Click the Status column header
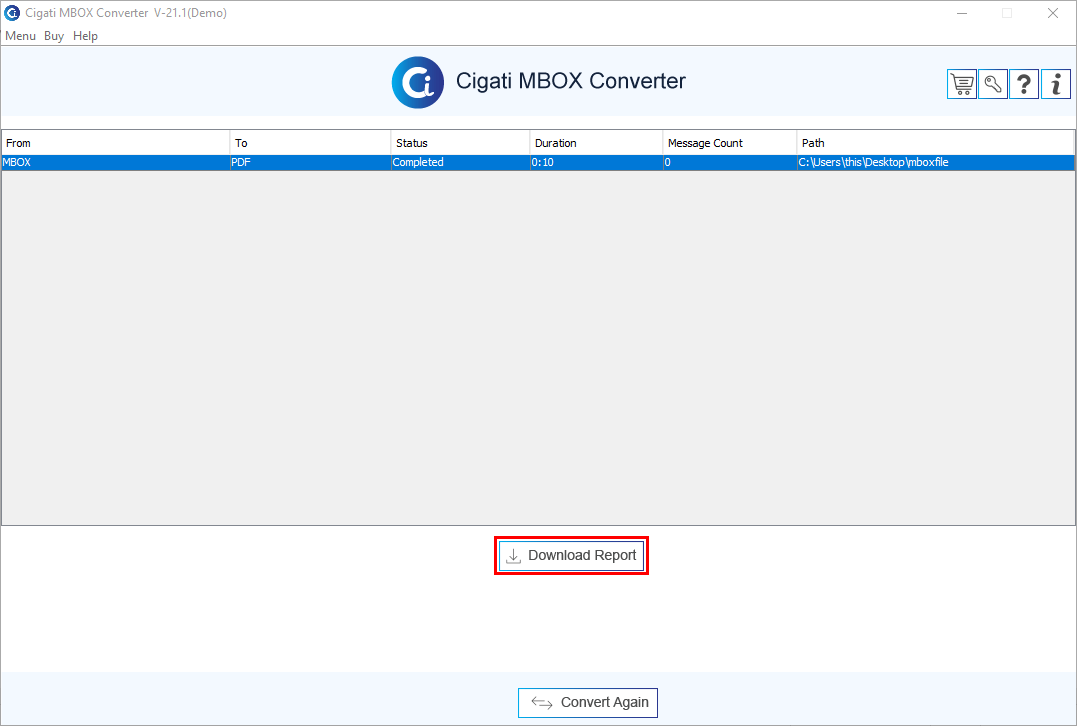Screen dimensions: 1077x726 pos(460,143)
